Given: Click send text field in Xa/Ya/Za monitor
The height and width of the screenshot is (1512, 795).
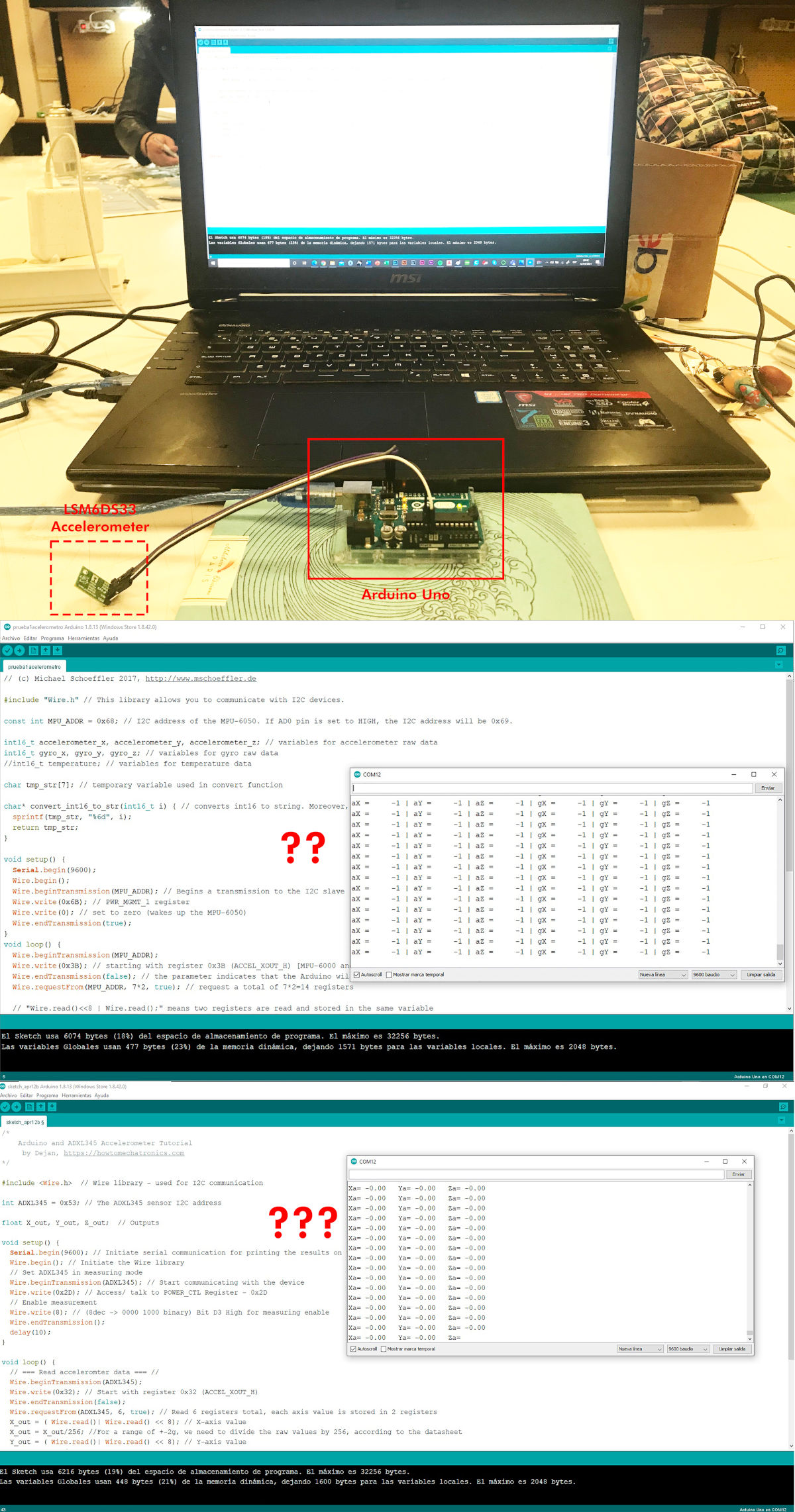Looking at the screenshot, I should [x=537, y=1174].
